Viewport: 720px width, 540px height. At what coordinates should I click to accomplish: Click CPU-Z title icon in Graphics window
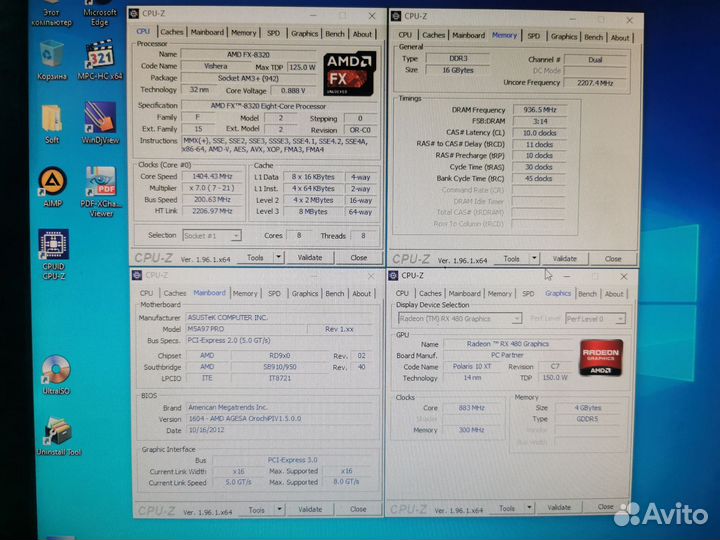click(x=393, y=276)
